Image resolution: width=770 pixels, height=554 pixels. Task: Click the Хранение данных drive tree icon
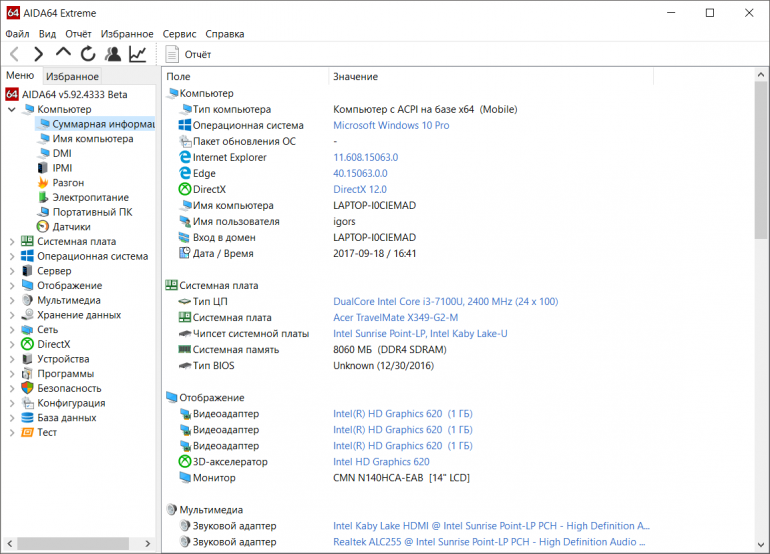click(x=28, y=315)
